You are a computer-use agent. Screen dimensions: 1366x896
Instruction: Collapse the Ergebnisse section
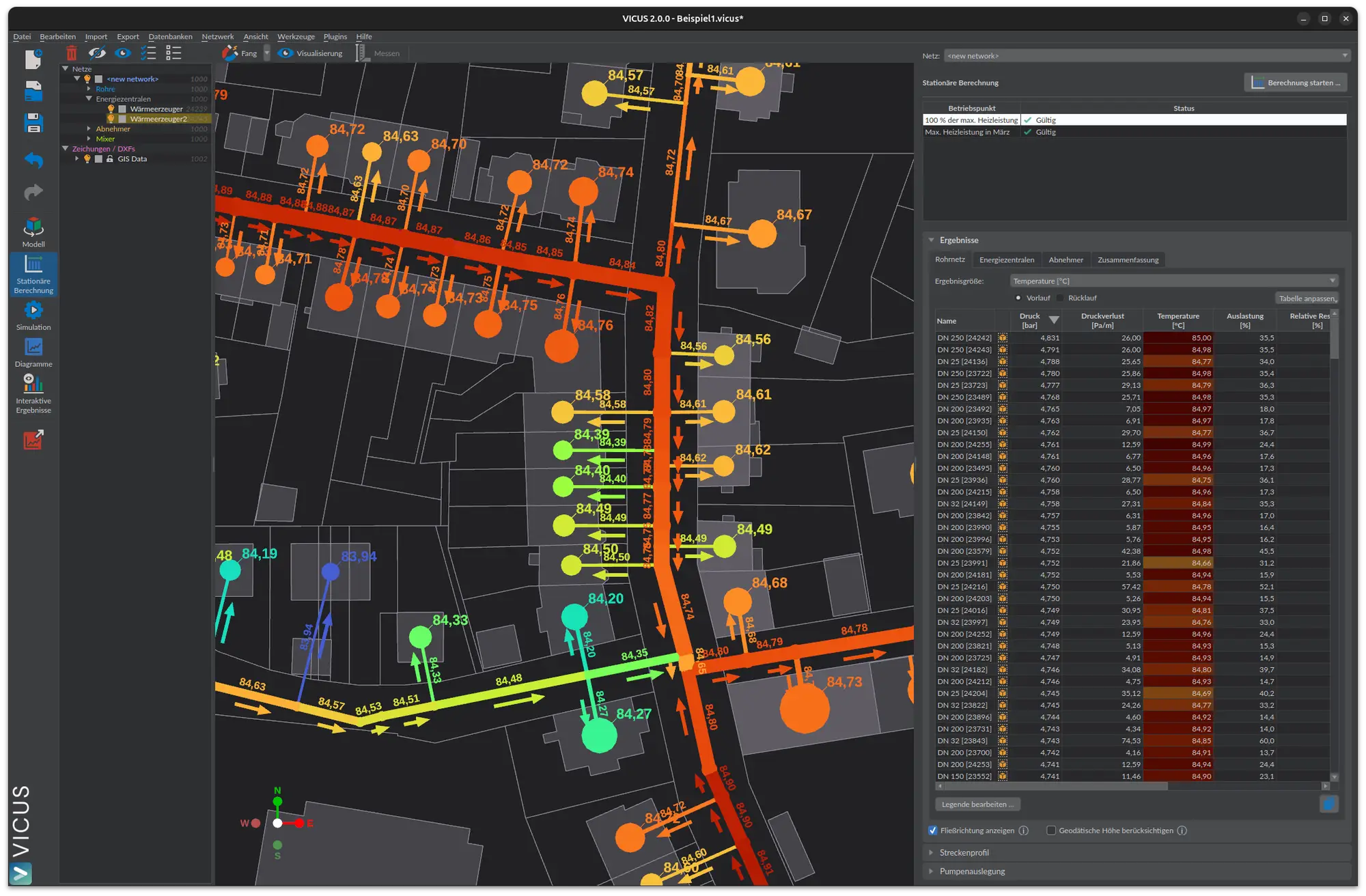pos(931,240)
